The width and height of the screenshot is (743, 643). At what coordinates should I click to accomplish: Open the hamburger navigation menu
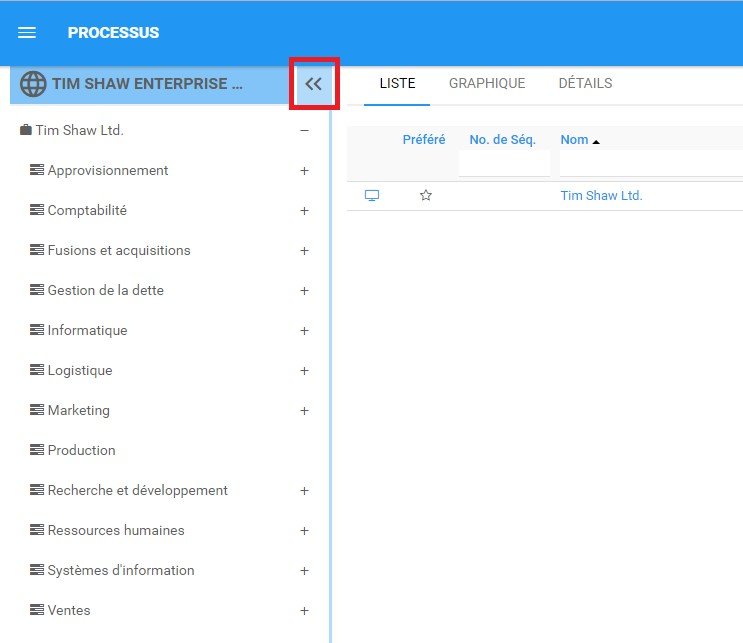coord(27,32)
